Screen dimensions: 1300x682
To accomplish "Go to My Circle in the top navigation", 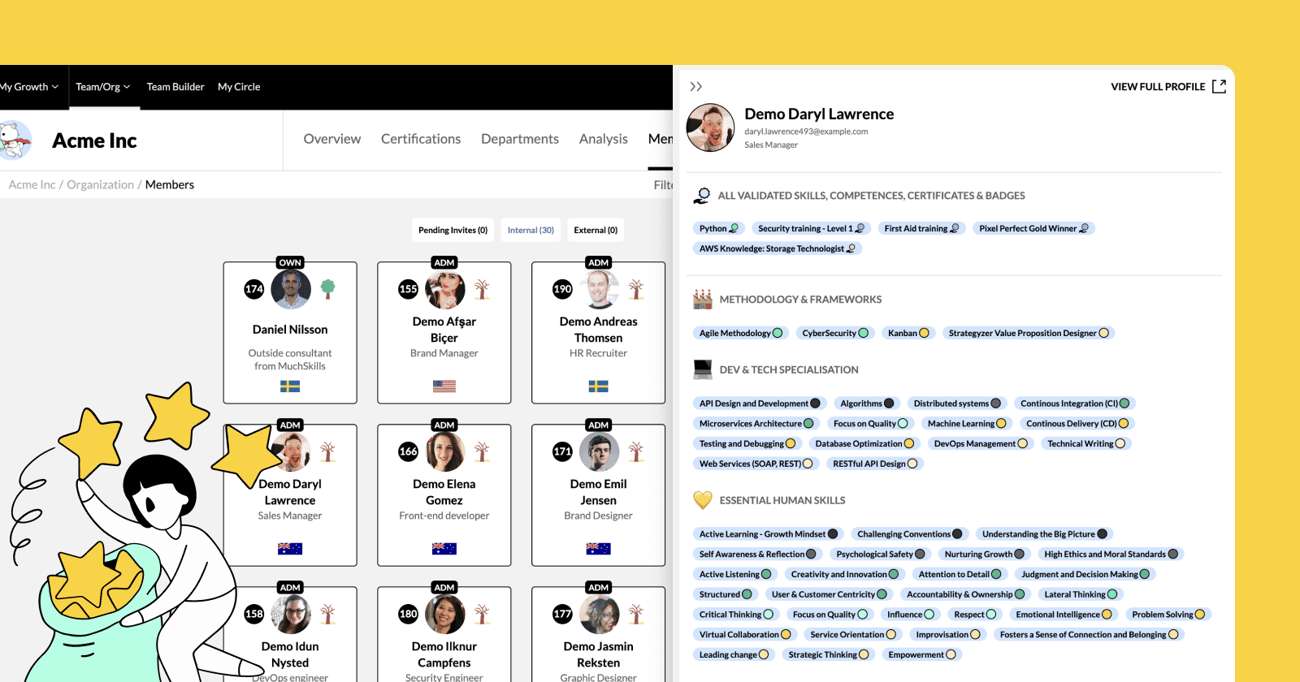I will [239, 87].
